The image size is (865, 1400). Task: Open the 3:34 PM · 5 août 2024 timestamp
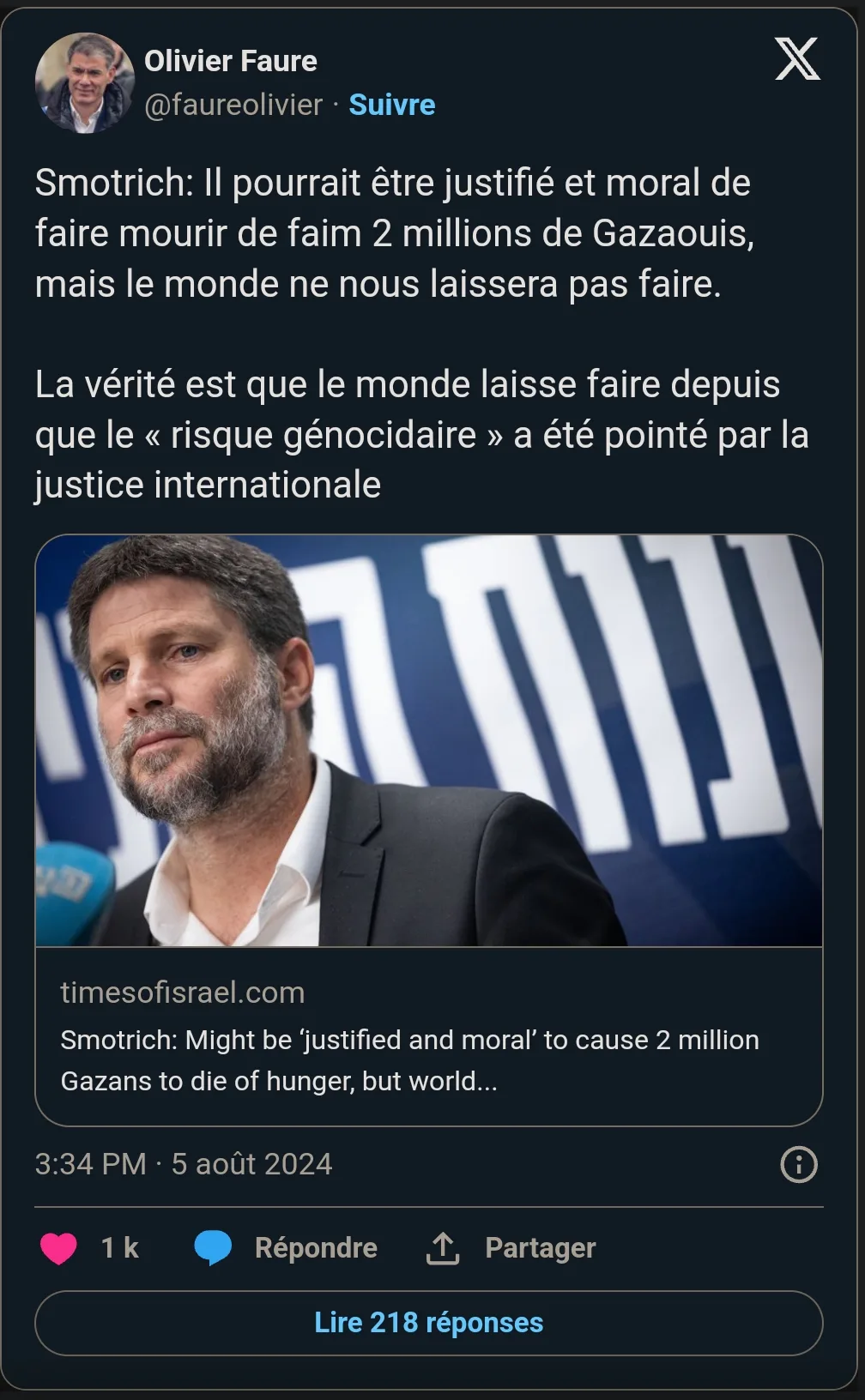tap(184, 1164)
